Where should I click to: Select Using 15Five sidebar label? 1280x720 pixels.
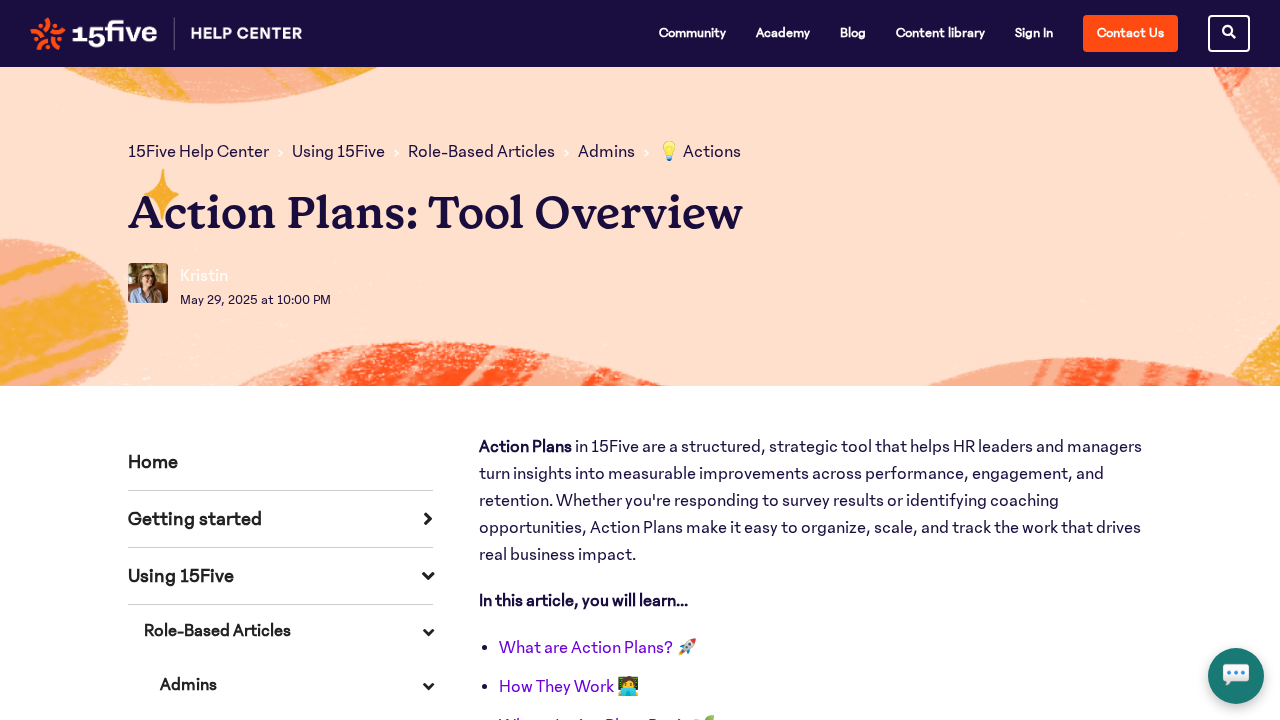tap(181, 576)
